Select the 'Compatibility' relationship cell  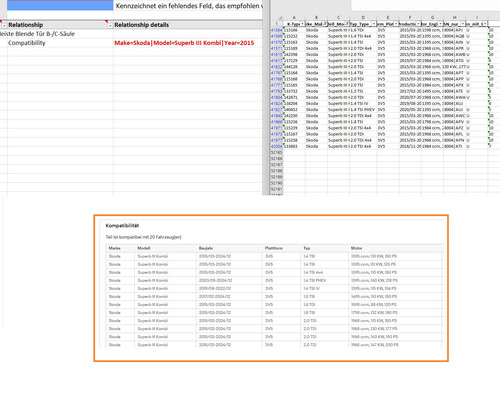click(x=60, y=43)
